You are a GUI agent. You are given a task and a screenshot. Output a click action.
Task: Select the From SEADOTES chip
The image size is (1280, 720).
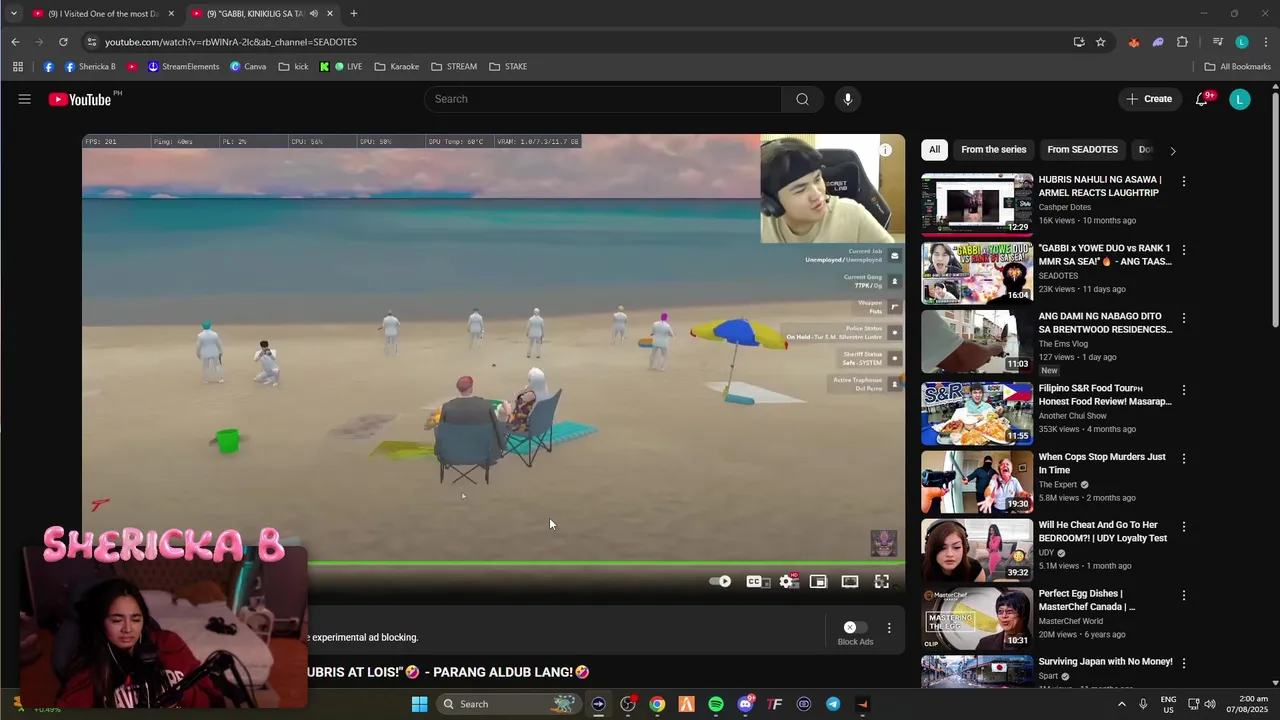point(1082,150)
